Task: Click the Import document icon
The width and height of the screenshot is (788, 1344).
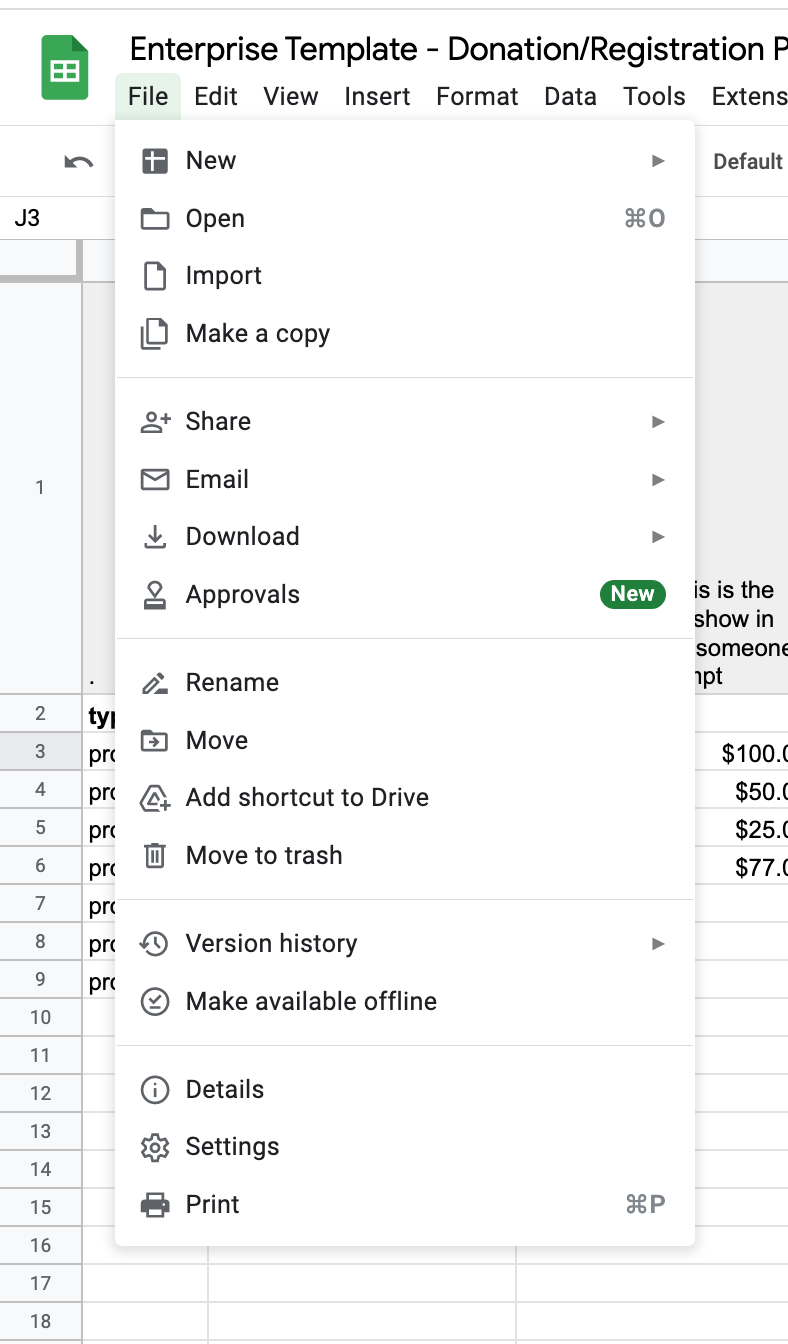Action: 155,276
